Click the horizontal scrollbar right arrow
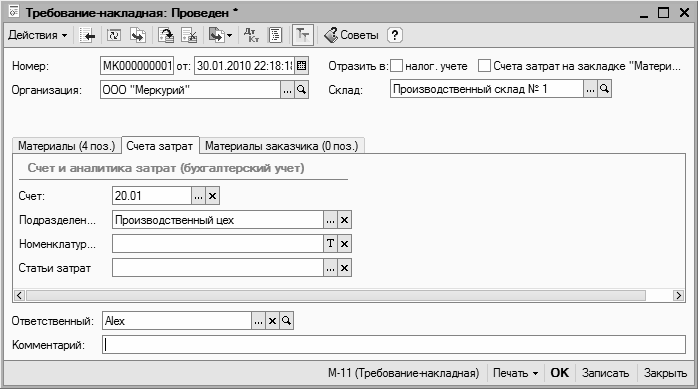The height and width of the screenshot is (389, 698). click(x=678, y=295)
